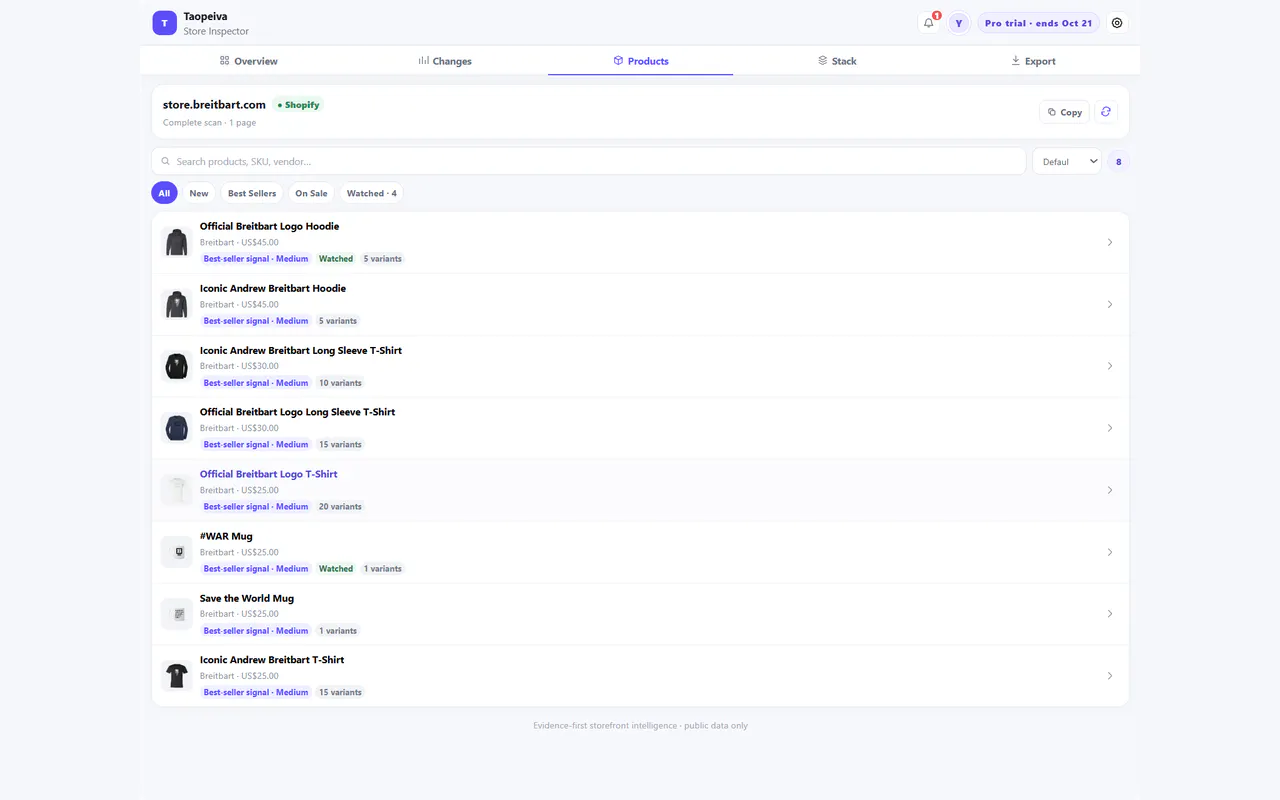Select the All filter chip
The image size is (1280, 800).
click(164, 193)
